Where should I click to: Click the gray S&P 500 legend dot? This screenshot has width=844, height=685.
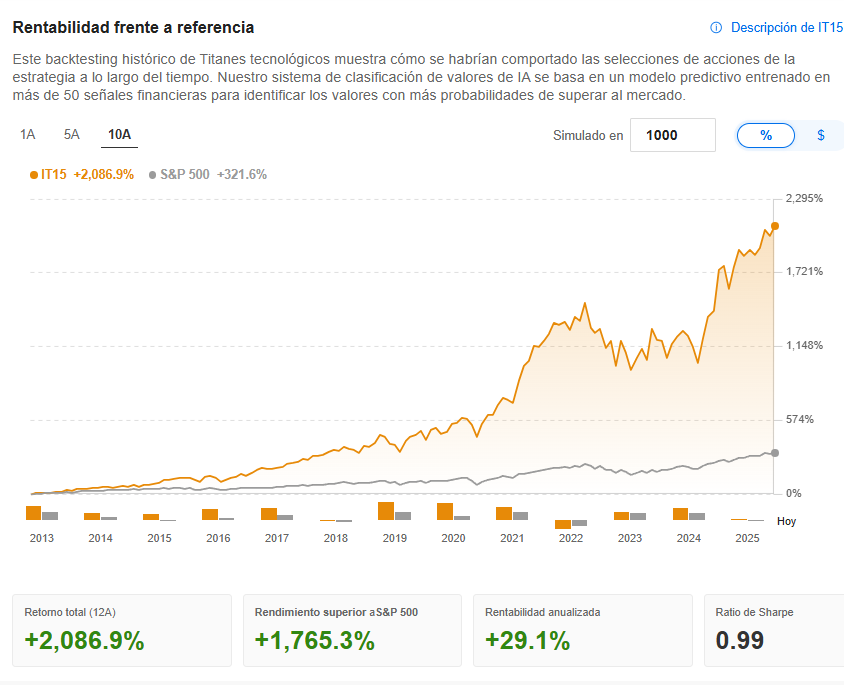coord(151,173)
